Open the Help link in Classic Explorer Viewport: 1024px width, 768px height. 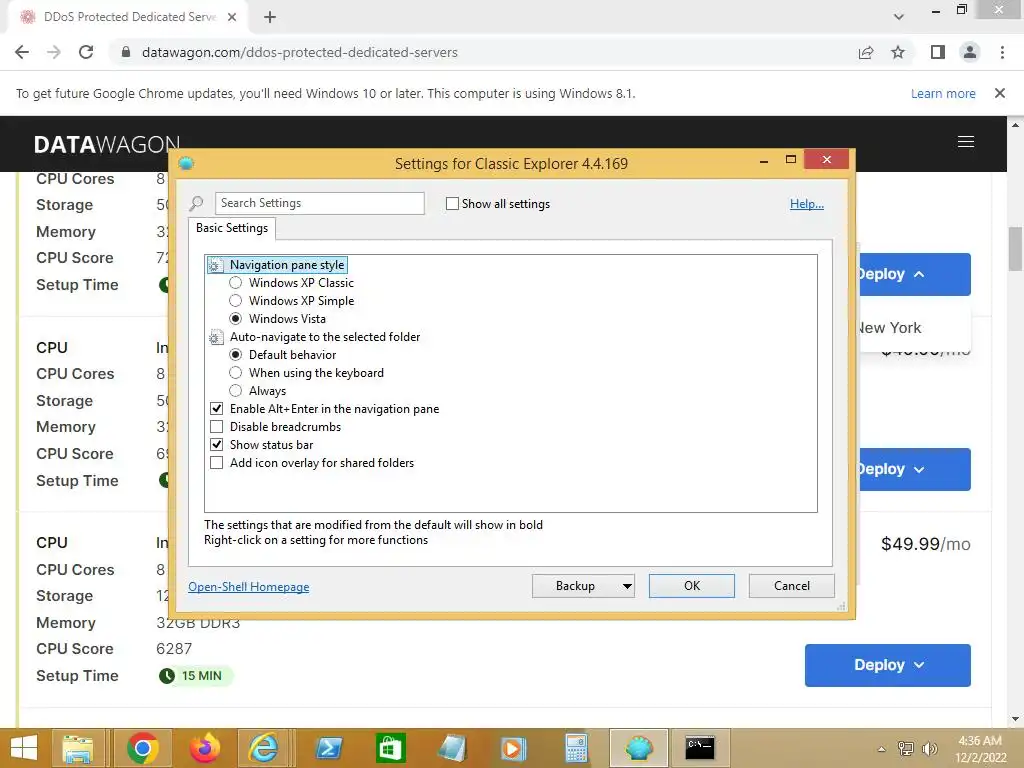click(807, 204)
